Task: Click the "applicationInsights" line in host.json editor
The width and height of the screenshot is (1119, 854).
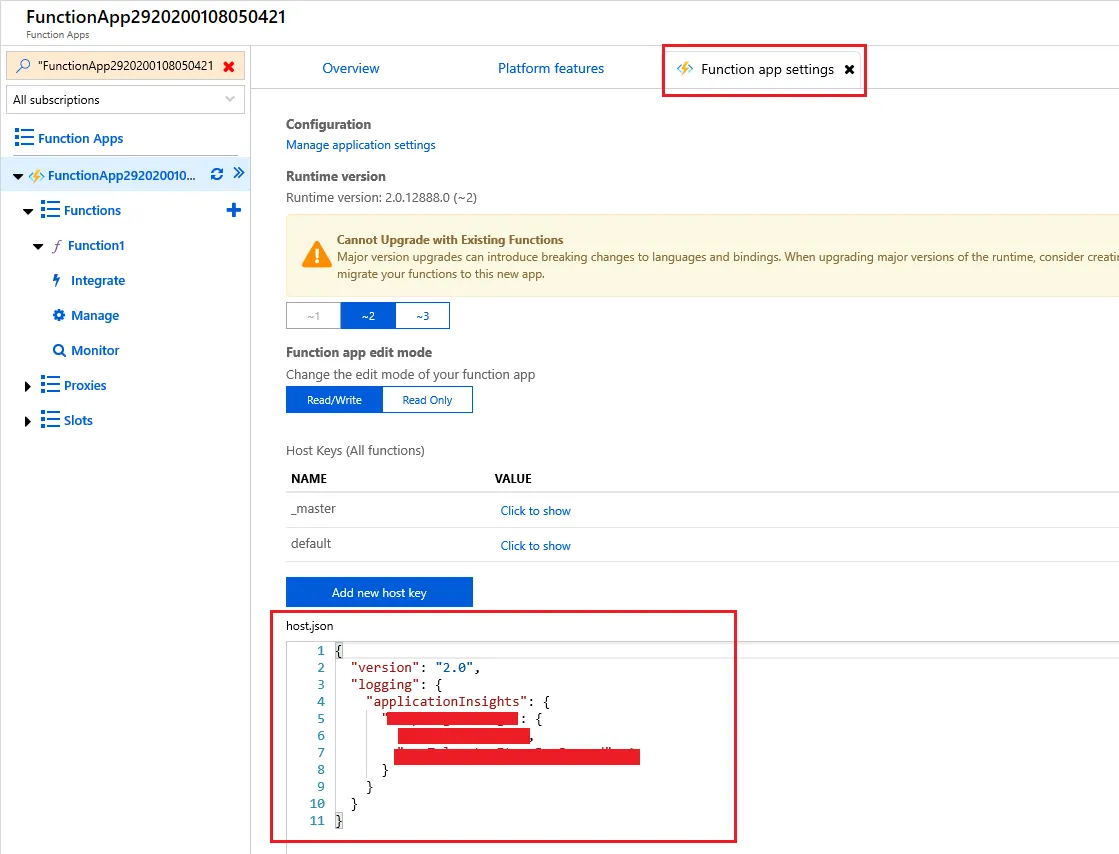Action: click(457, 701)
